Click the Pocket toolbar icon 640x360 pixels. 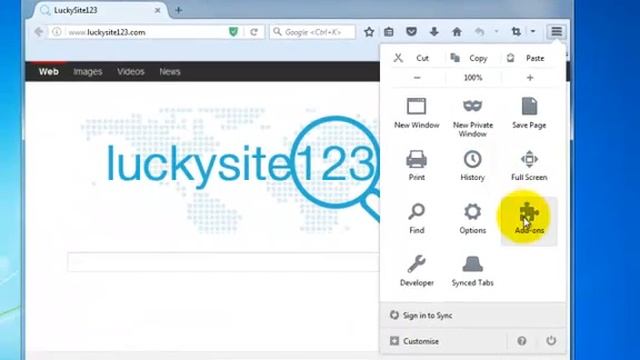(411, 32)
